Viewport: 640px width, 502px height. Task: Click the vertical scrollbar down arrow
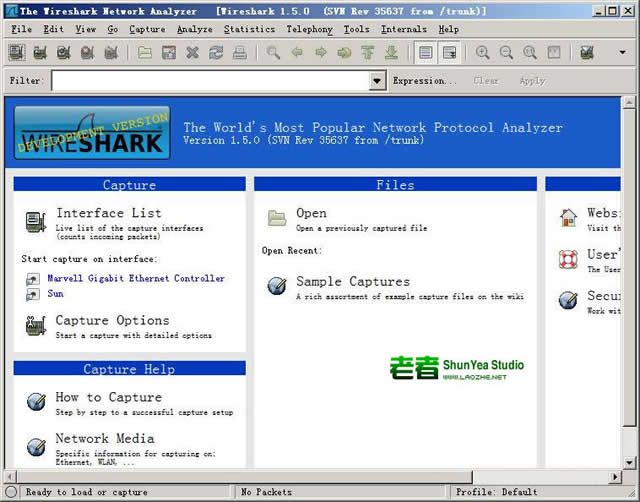(629, 462)
